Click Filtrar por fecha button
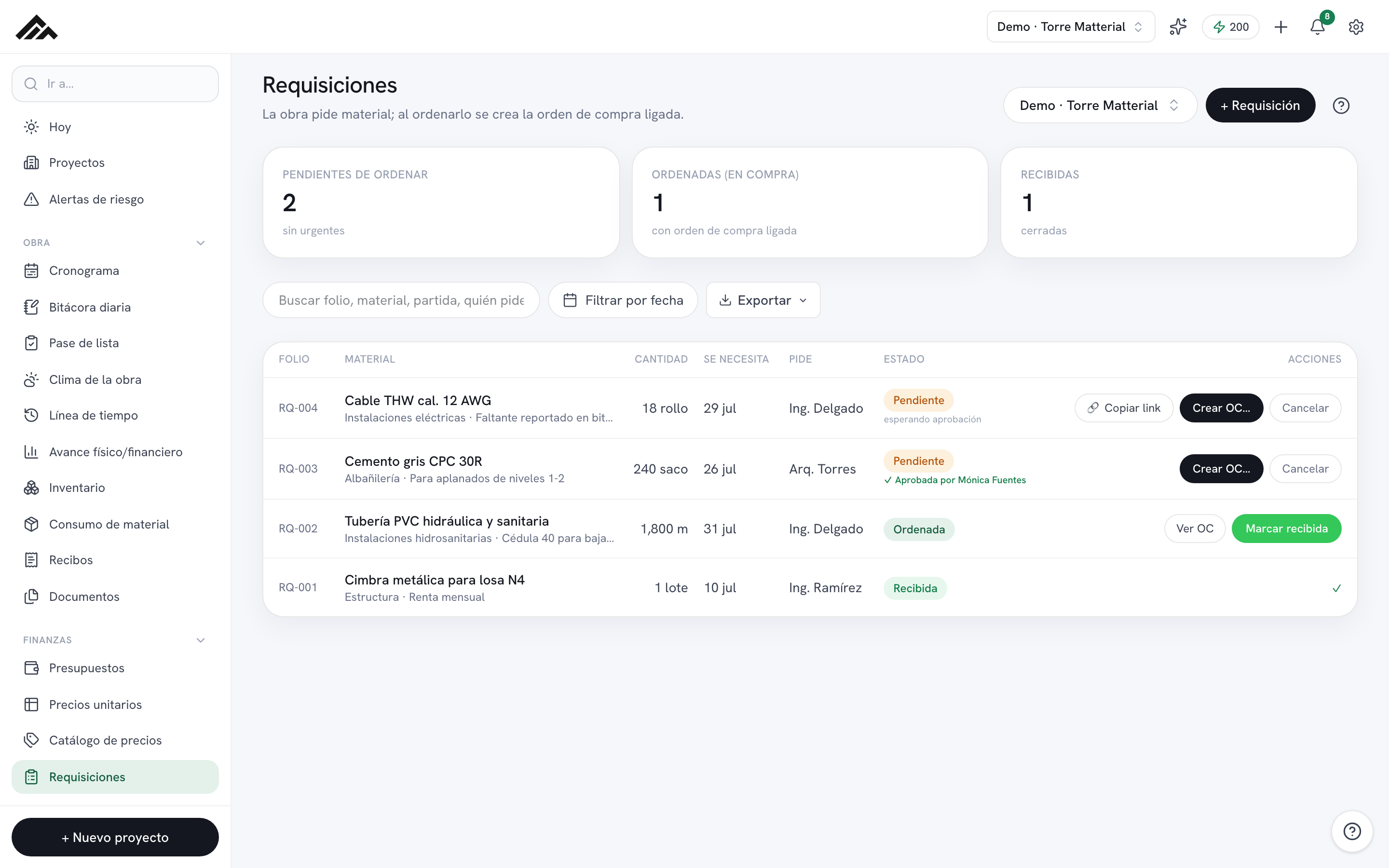Viewport: 1389px width, 868px height. [623, 299]
